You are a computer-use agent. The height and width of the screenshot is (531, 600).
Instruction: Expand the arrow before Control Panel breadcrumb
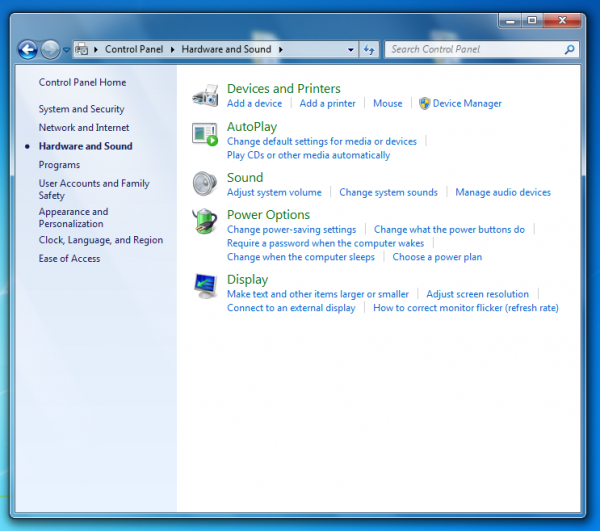[x=96, y=49]
